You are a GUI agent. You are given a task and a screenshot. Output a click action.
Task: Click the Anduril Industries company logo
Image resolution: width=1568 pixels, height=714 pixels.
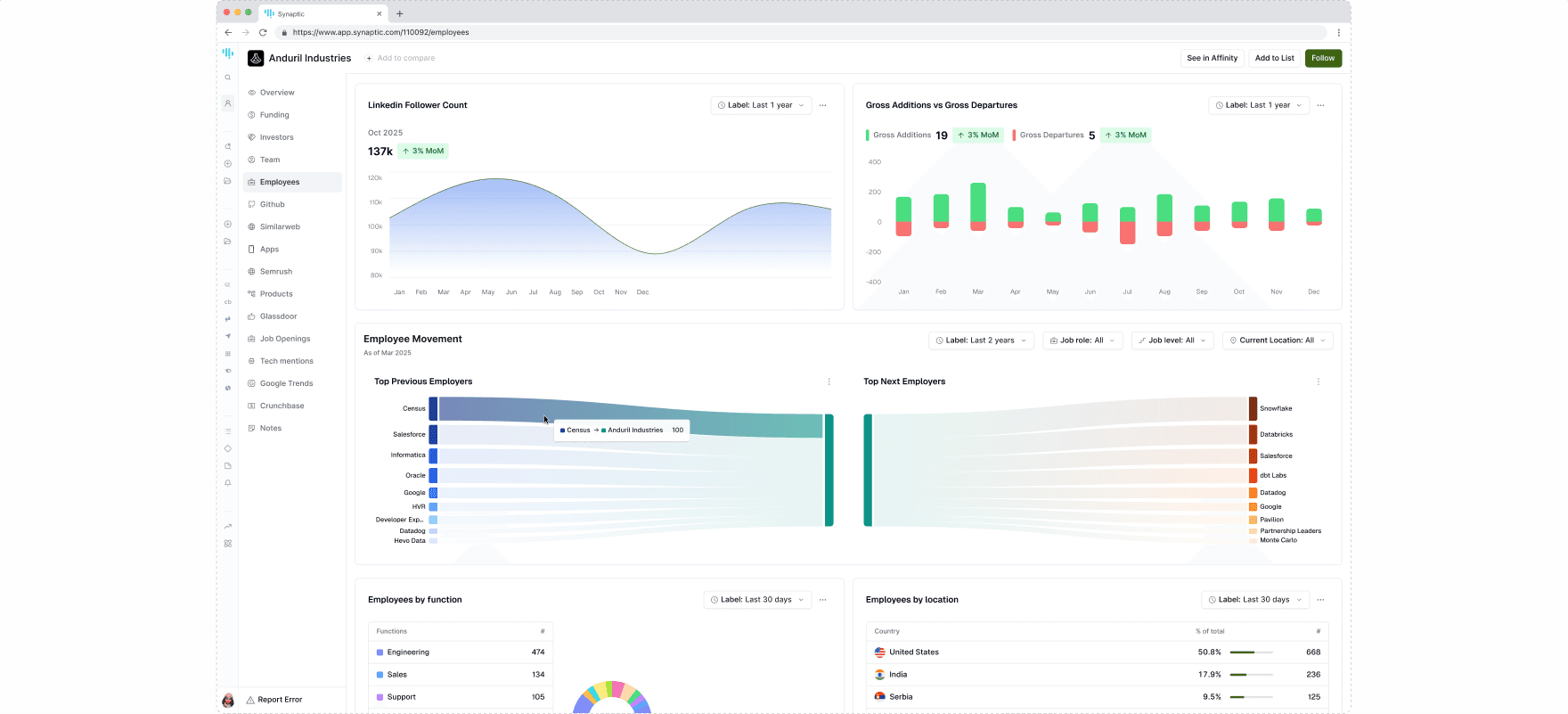click(256, 58)
